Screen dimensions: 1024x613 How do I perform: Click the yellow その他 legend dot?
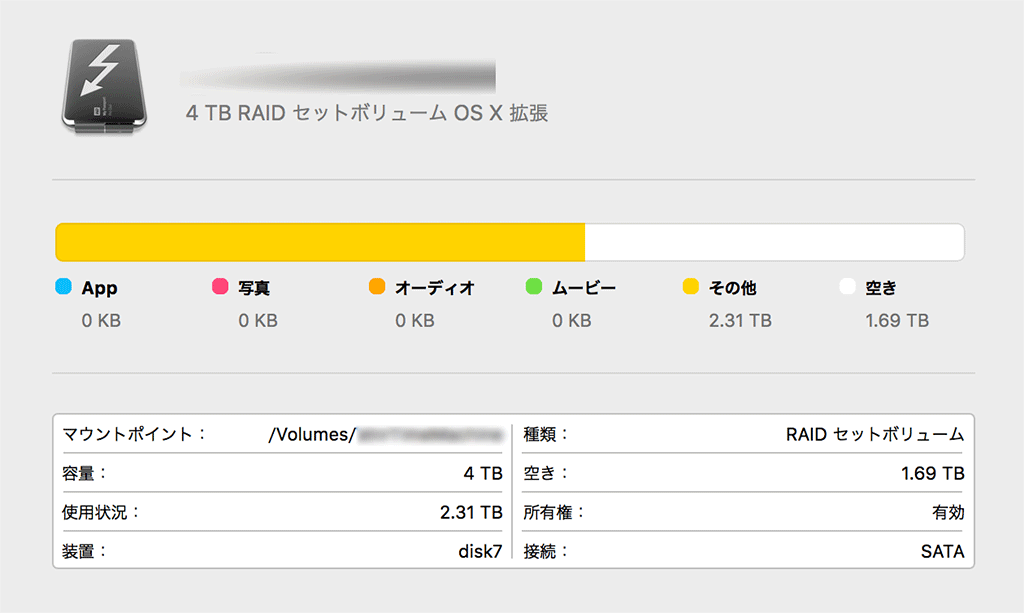coord(690,288)
